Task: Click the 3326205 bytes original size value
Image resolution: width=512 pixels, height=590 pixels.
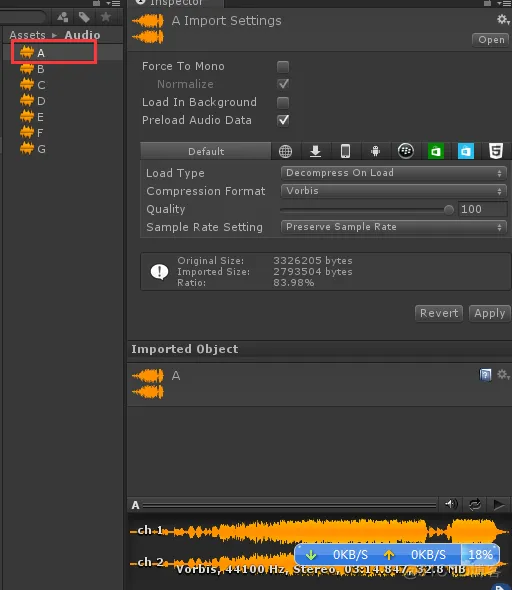Action: tap(313, 260)
